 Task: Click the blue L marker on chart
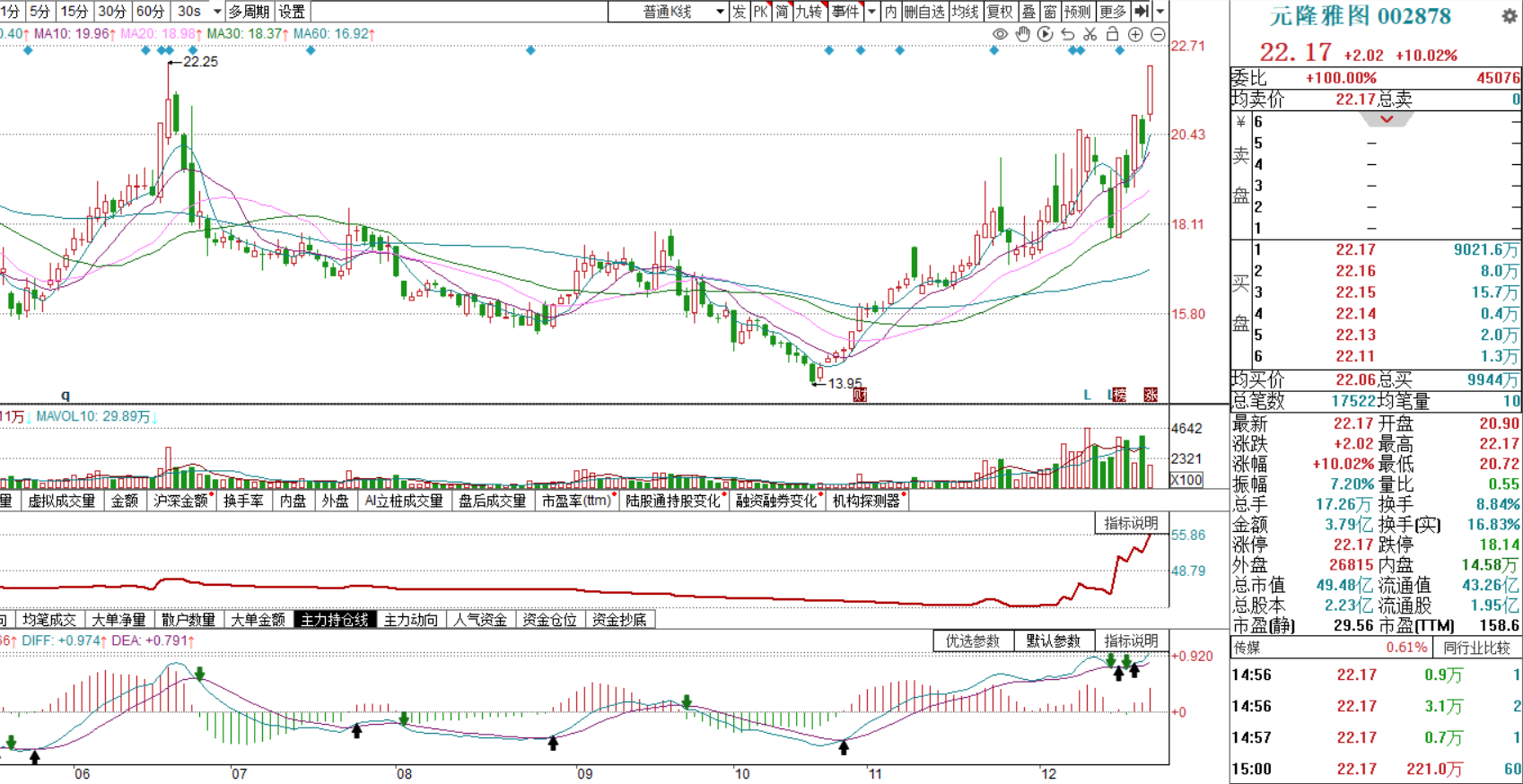tap(1088, 395)
